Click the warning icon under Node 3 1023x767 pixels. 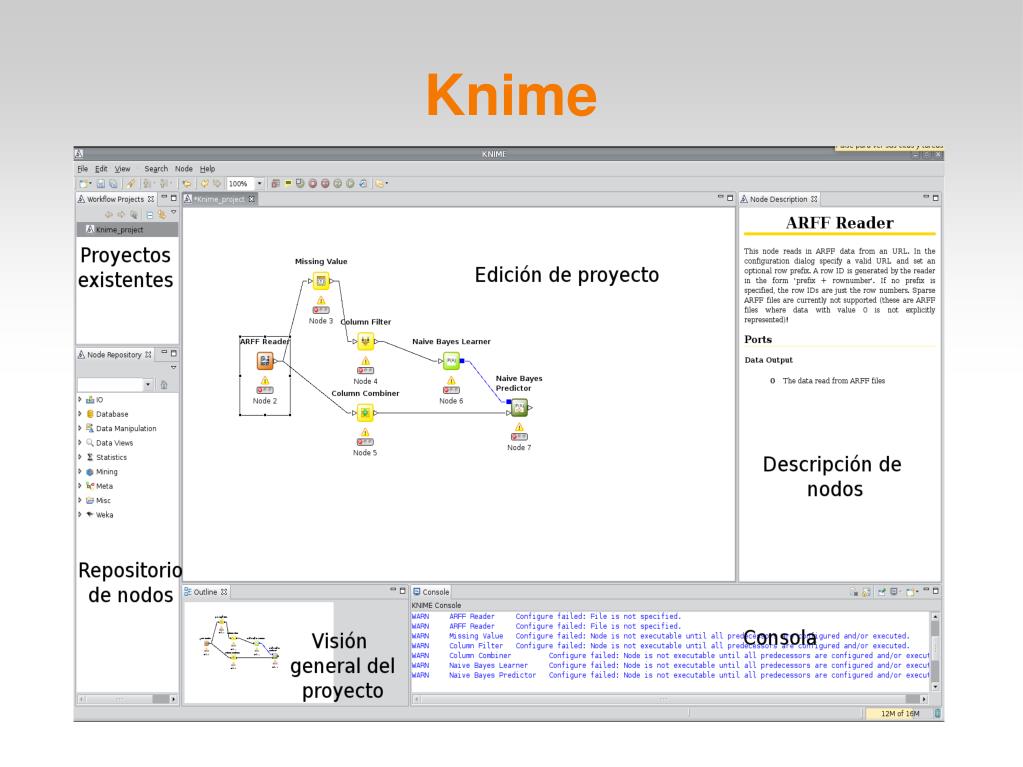(x=321, y=301)
